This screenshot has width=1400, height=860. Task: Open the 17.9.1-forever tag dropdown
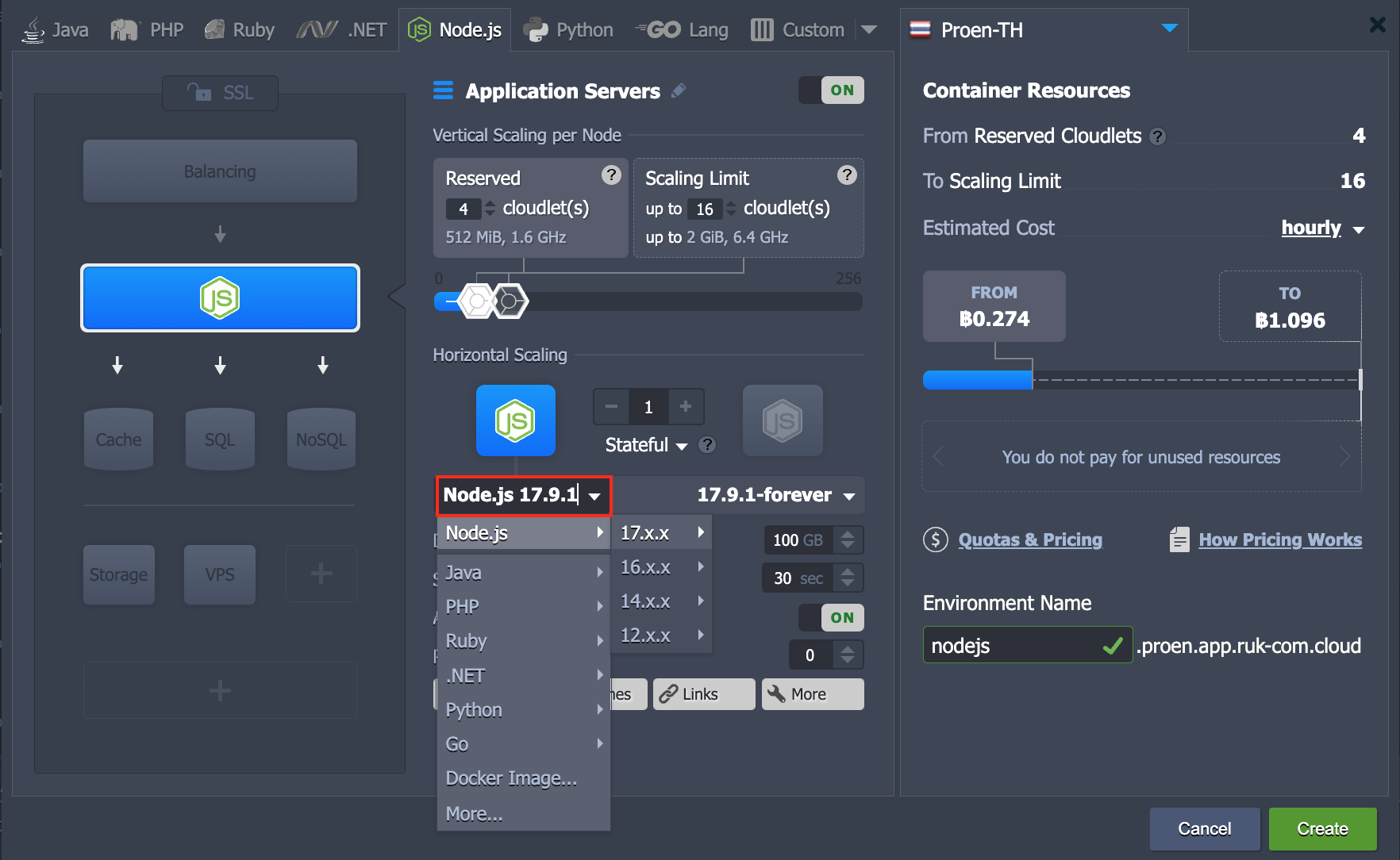point(775,496)
